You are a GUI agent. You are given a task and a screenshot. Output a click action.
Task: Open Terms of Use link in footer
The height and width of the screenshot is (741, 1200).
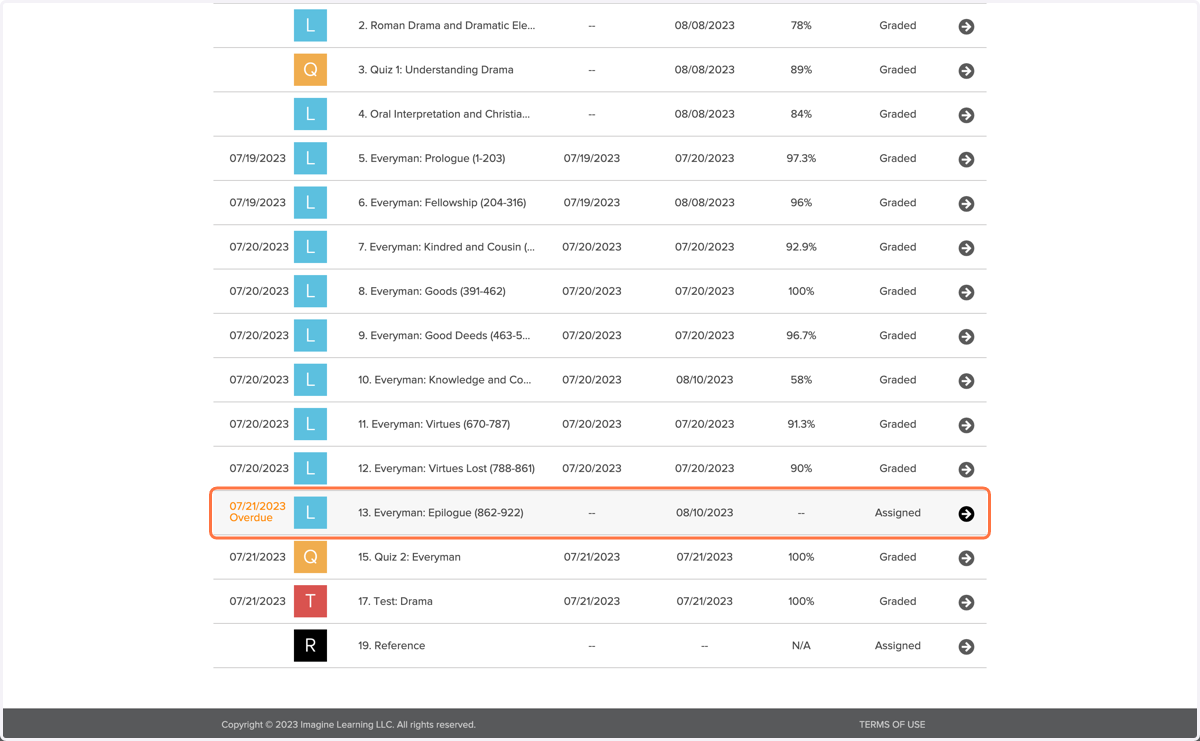point(892,725)
